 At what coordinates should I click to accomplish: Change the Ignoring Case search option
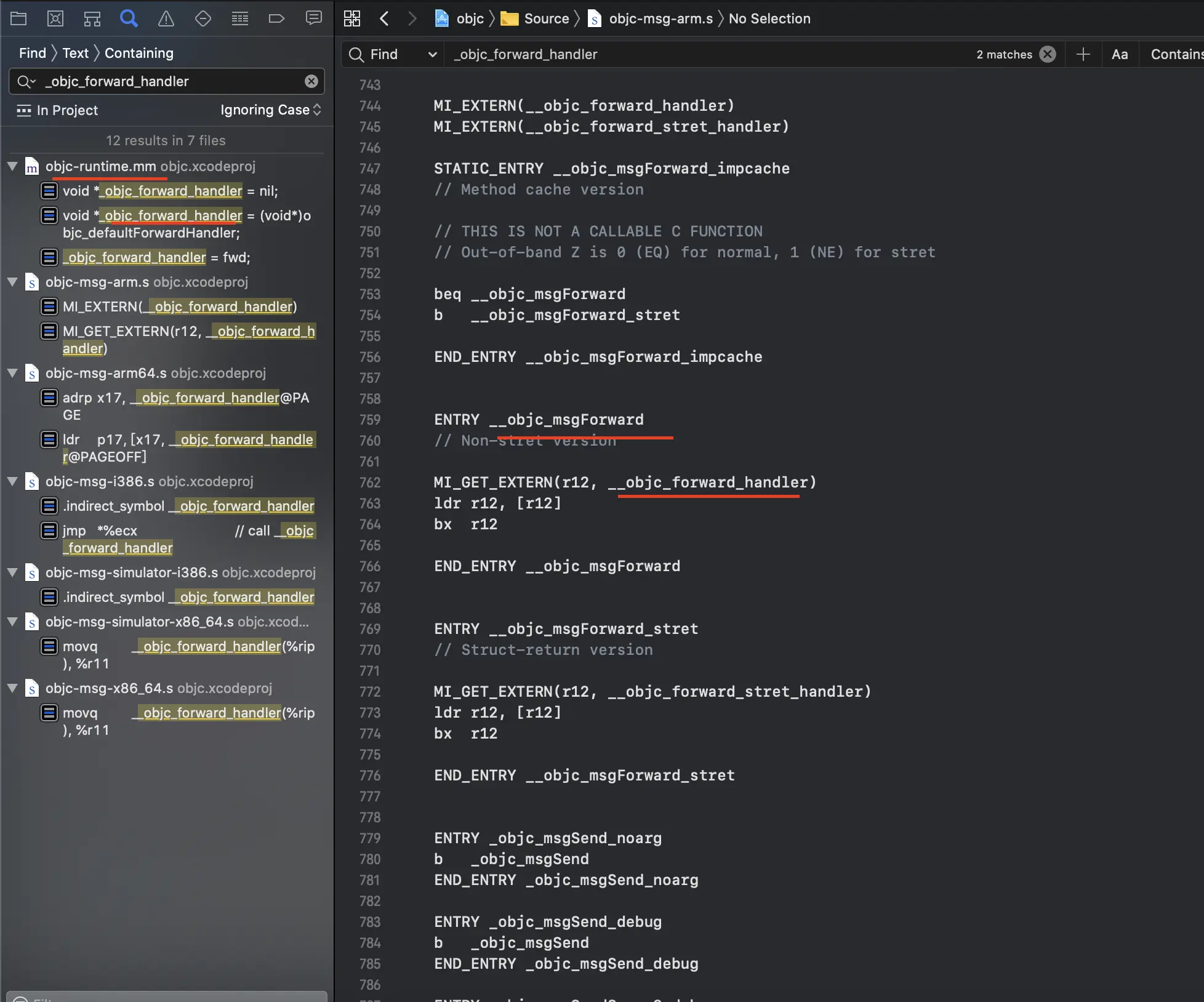271,110
